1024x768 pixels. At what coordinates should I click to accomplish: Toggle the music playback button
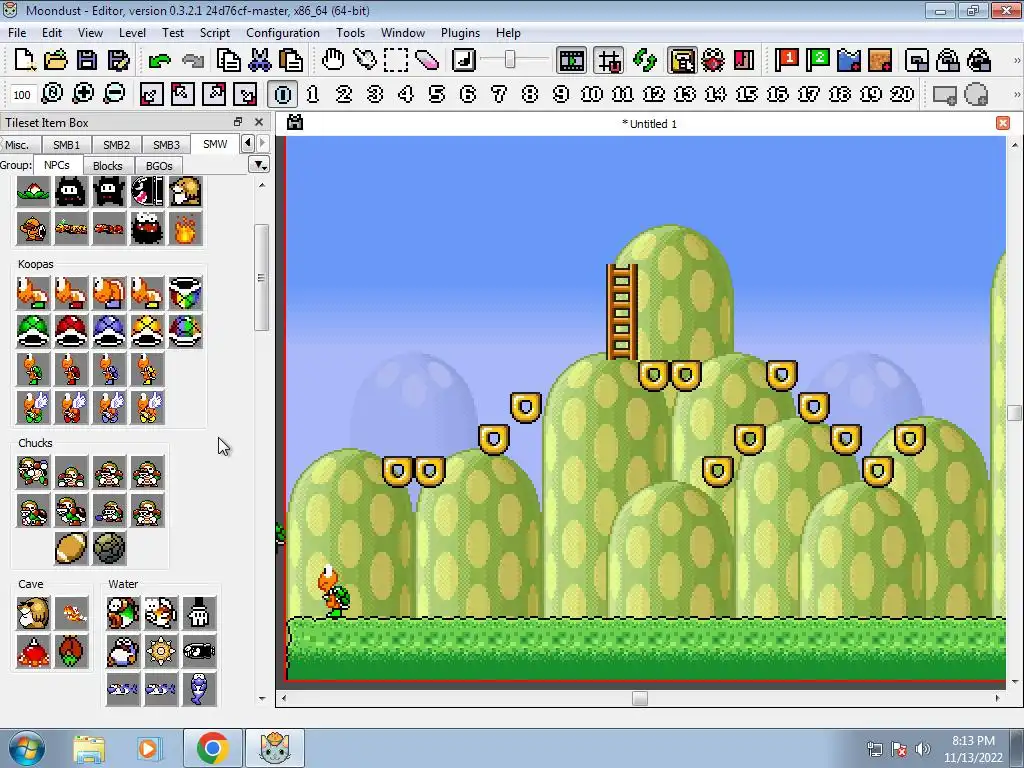pos(464,60)
